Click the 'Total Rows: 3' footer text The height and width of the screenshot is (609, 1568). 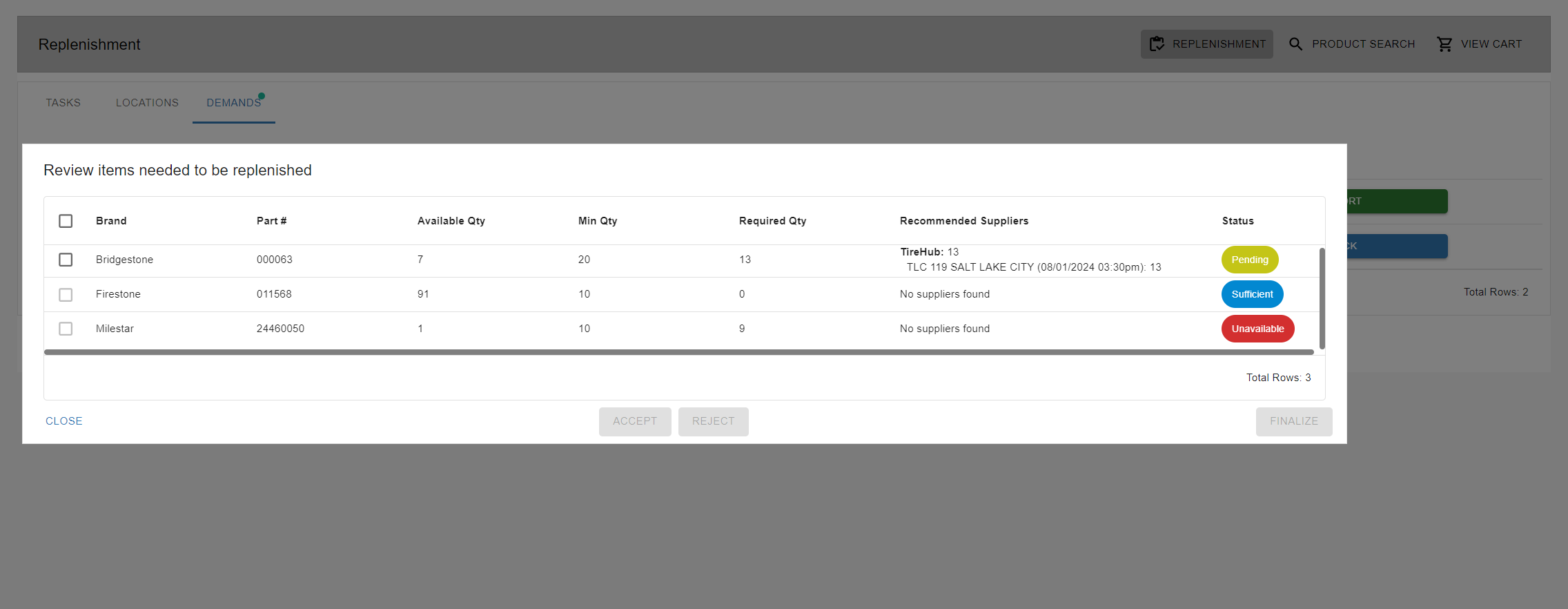pyautogui.click(x=1278, y=378)
